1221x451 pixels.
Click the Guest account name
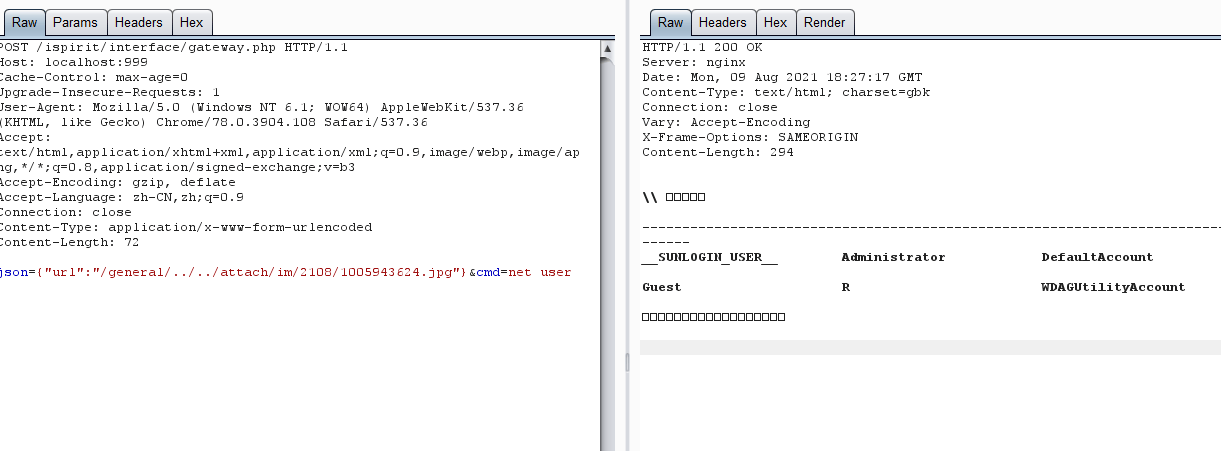click(662, 287)
